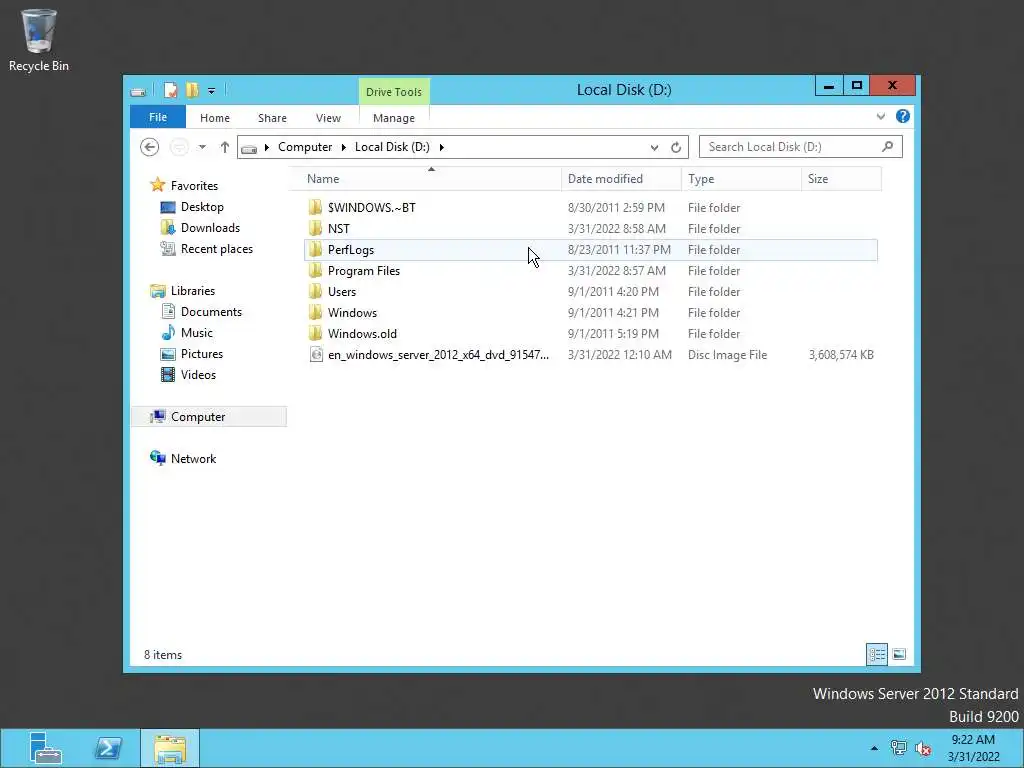Select the Music library

pyautogui.click(x=197, y=333)
